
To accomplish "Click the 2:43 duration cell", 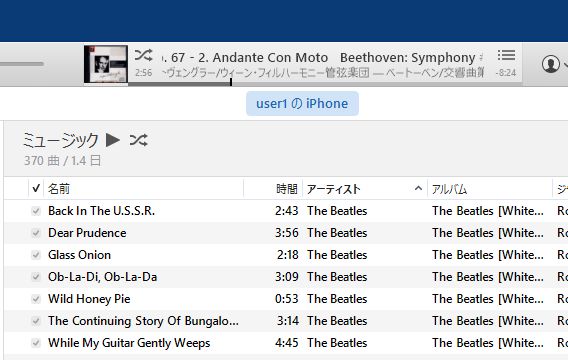I will pos(287,211).
